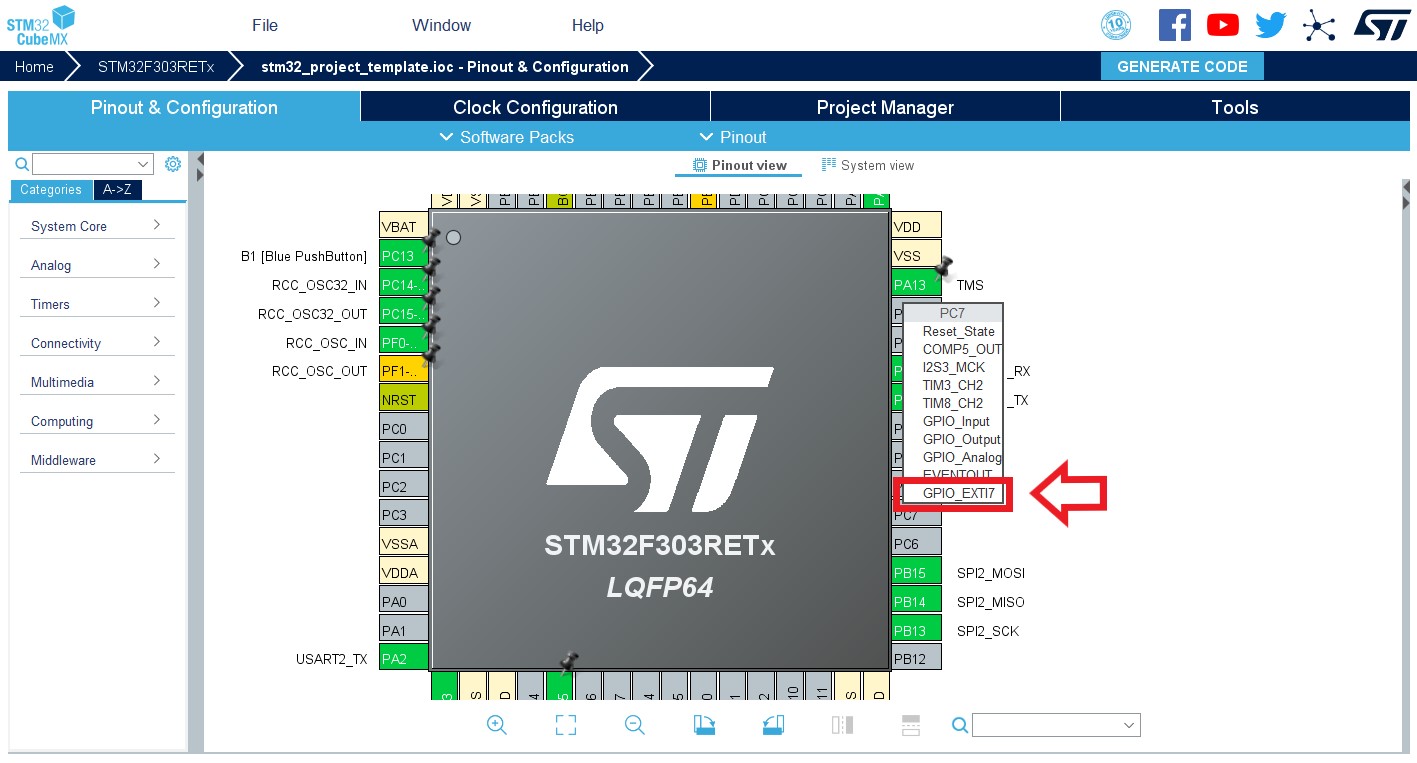Viewport: 1417px width, 763px height.
Task: Rotate chip counter-clockwise icon
Action: coord(773,725)
